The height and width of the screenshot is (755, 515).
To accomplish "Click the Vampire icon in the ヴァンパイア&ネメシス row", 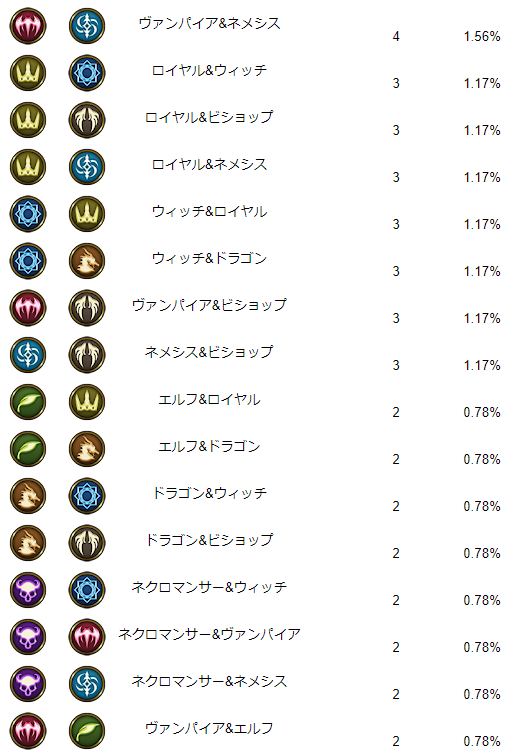I will [28, 26].
